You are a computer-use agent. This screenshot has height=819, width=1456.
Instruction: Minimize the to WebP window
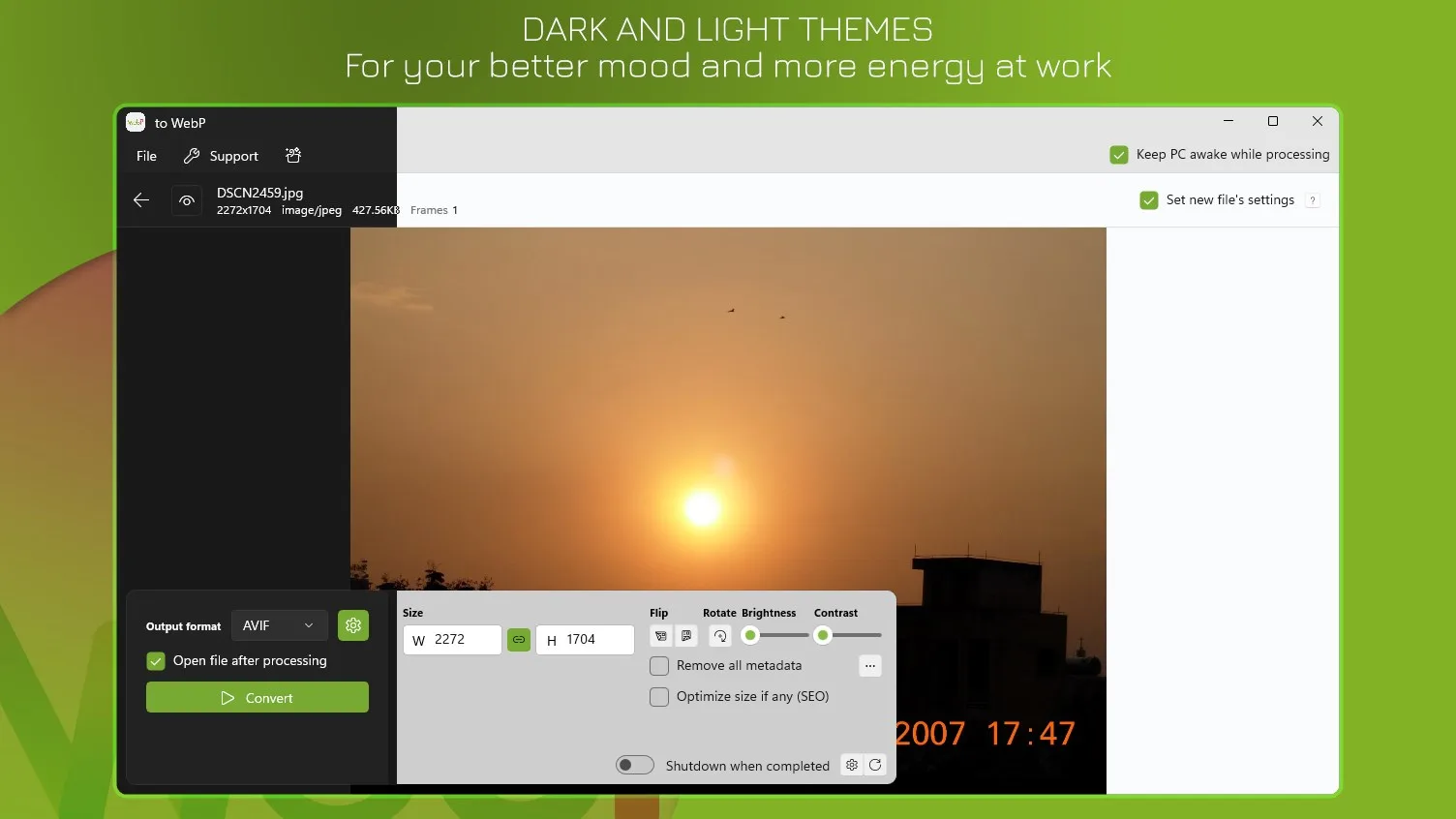coord(1228,121)
